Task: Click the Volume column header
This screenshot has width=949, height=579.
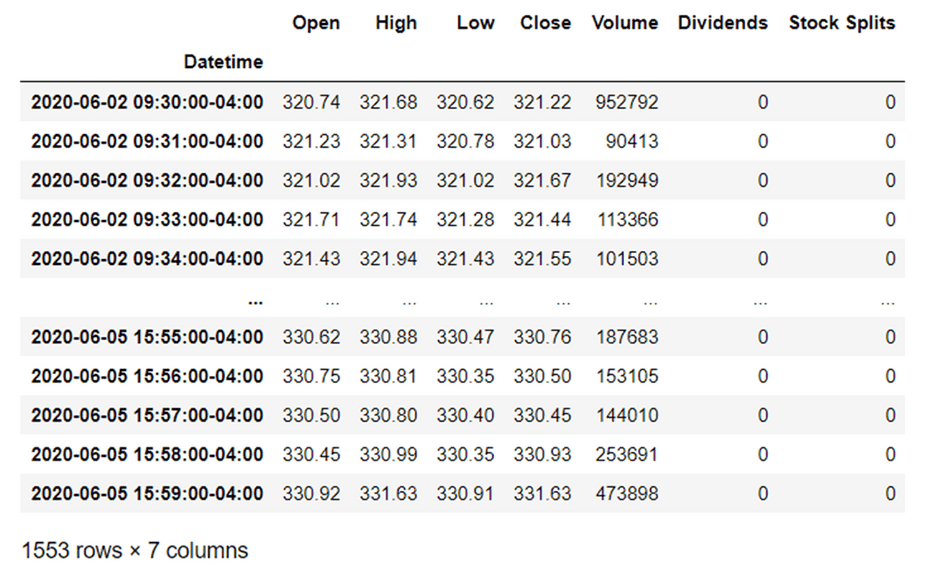Action: pyautogui.click(x=625, y=23)
